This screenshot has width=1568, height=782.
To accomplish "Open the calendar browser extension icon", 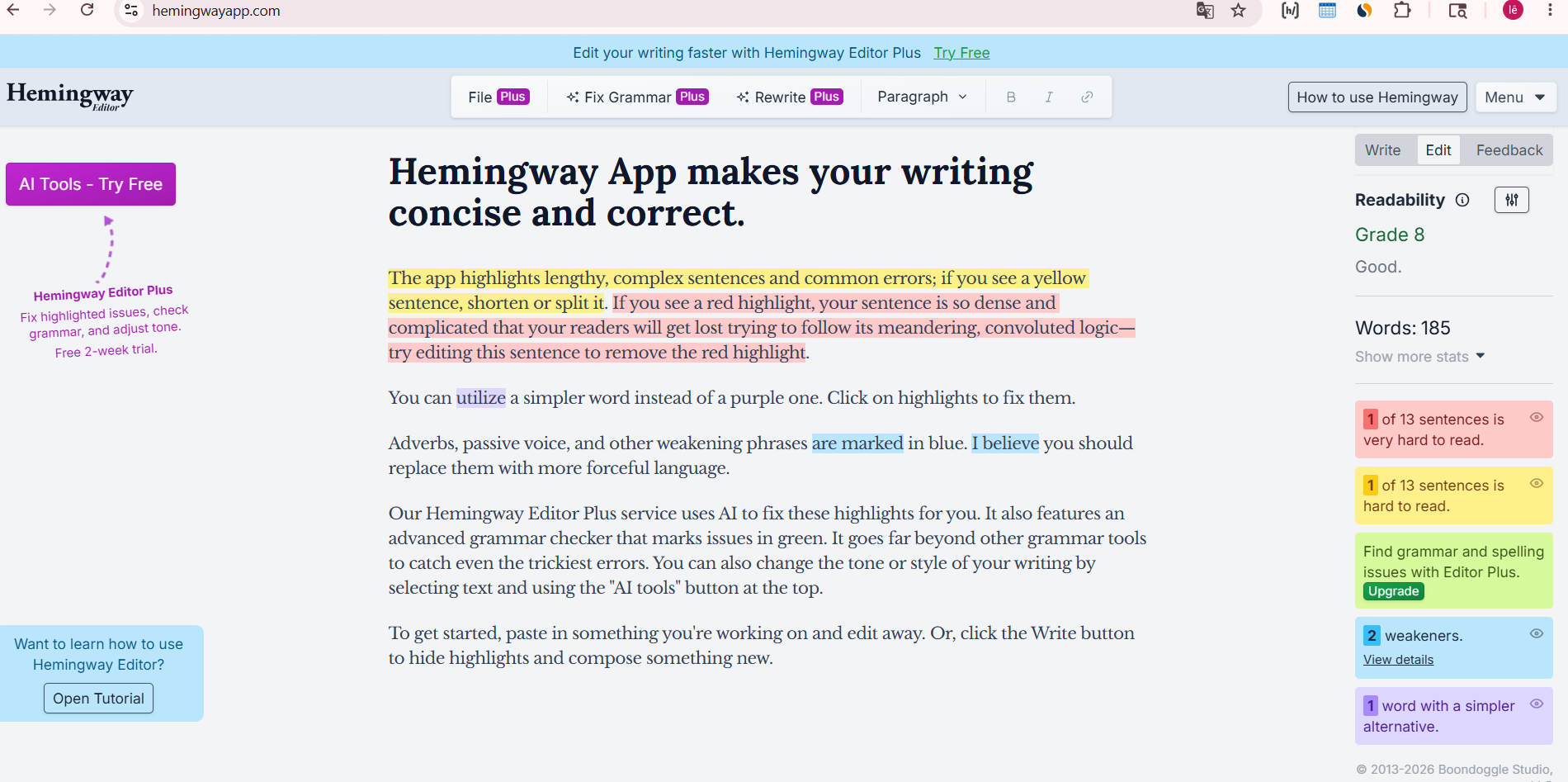I will [x=1327, y=10].
